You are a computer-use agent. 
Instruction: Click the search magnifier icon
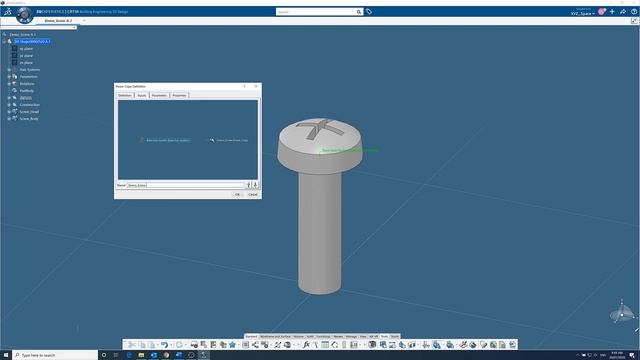(x=359, y=12)
